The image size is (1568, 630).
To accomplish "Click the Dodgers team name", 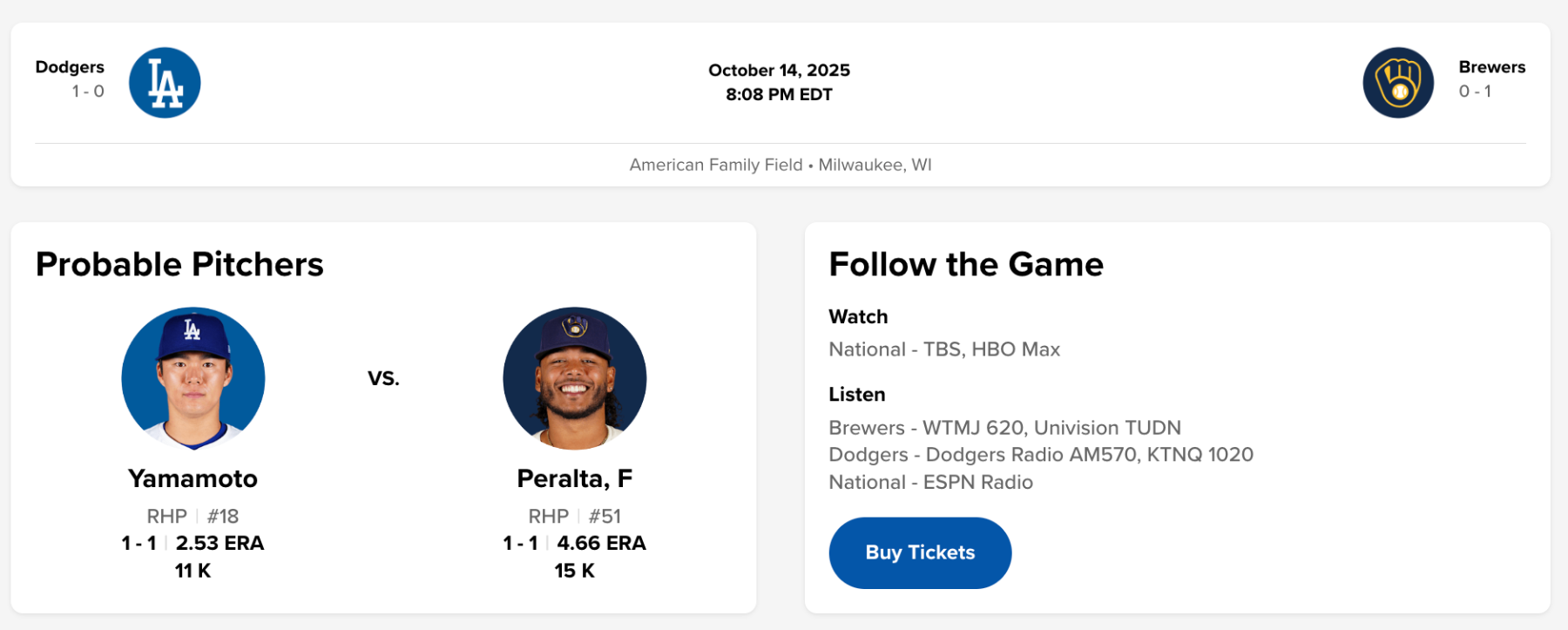I will 70,67.
